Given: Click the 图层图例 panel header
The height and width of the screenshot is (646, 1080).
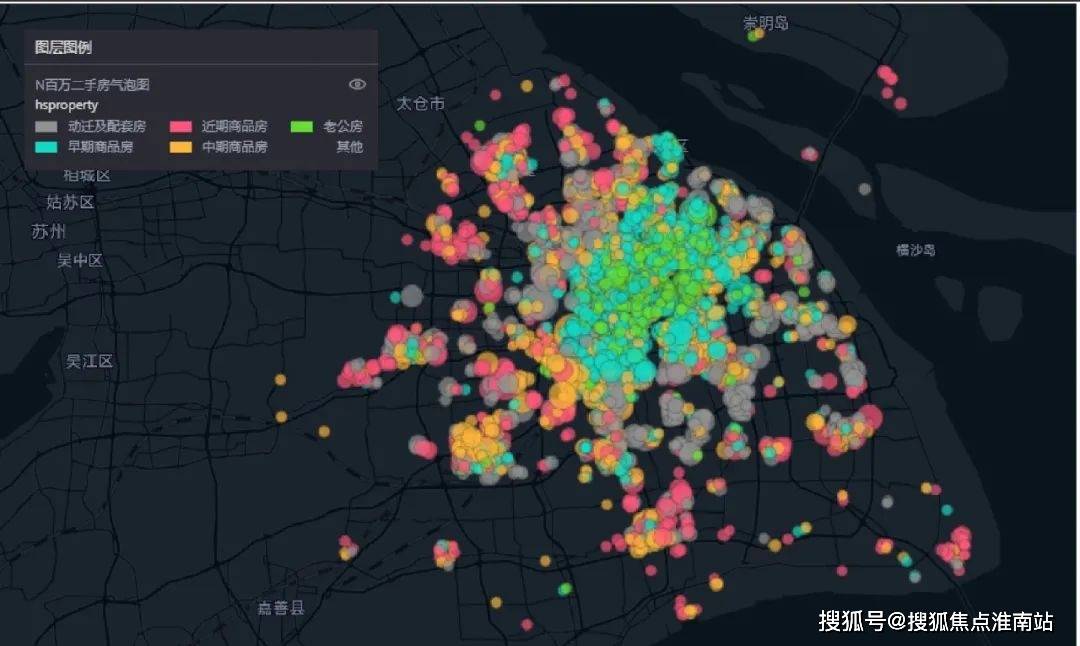Looking at the screenshot, I should (x=63, y=47).
